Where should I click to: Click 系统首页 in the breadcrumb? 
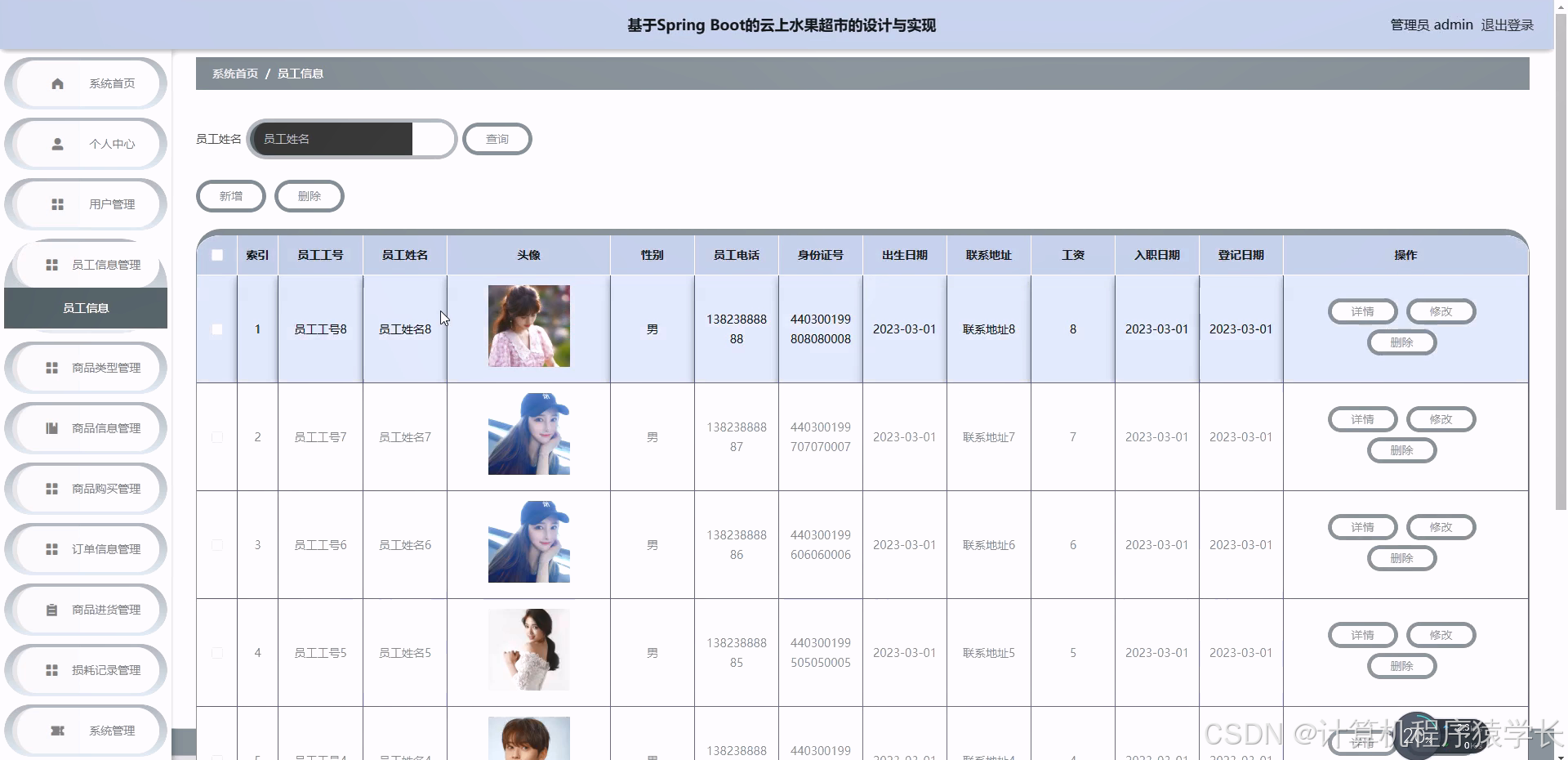tap(235, 74)
